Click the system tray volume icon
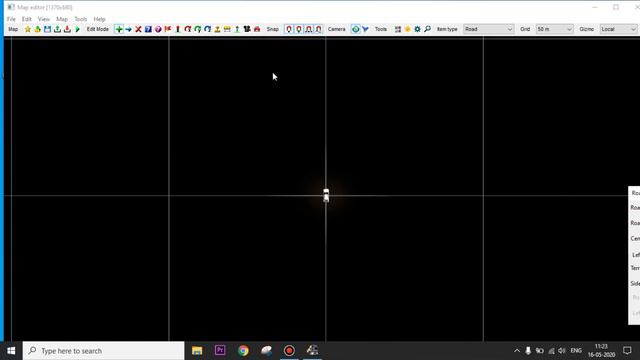The height and width of the screenshot is (360, 640). click(x=562, y=351)
